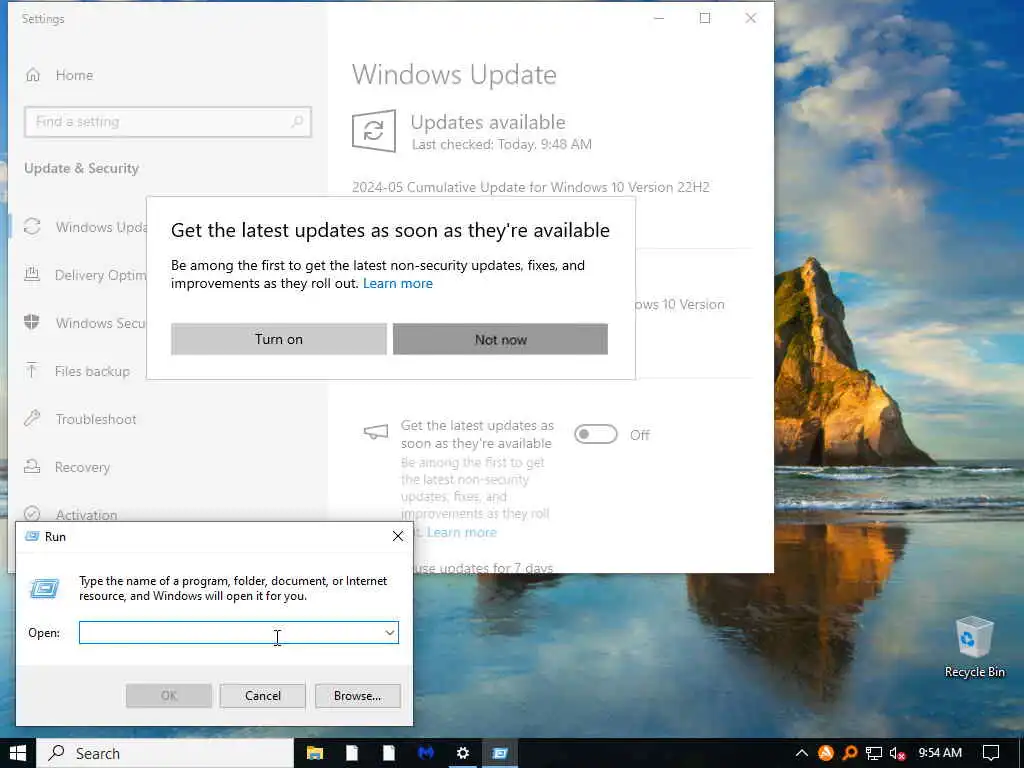The image size is (1024, 768).
Task: Open File Explorer from taskbar
Action: click(x=315, y=753)
